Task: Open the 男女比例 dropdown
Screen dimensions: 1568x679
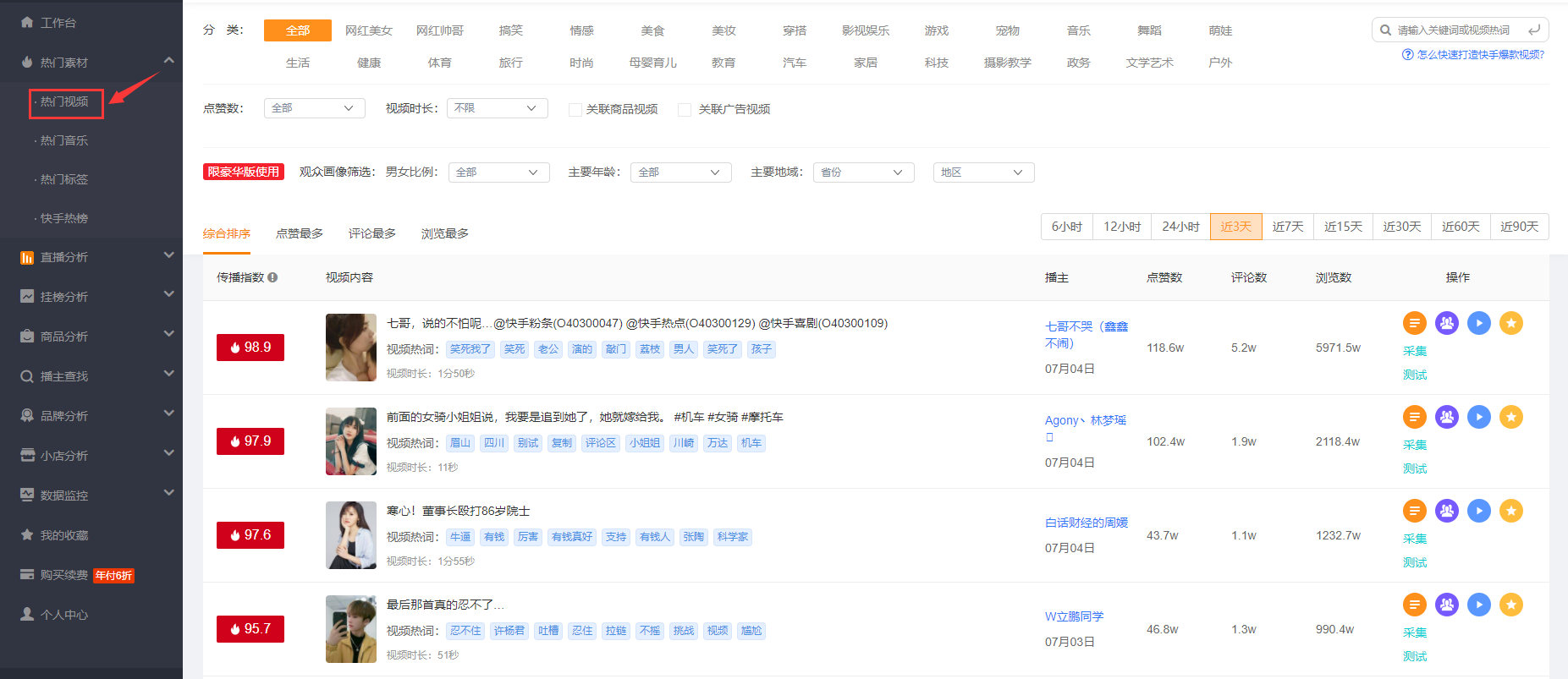Action: [499, 172]
